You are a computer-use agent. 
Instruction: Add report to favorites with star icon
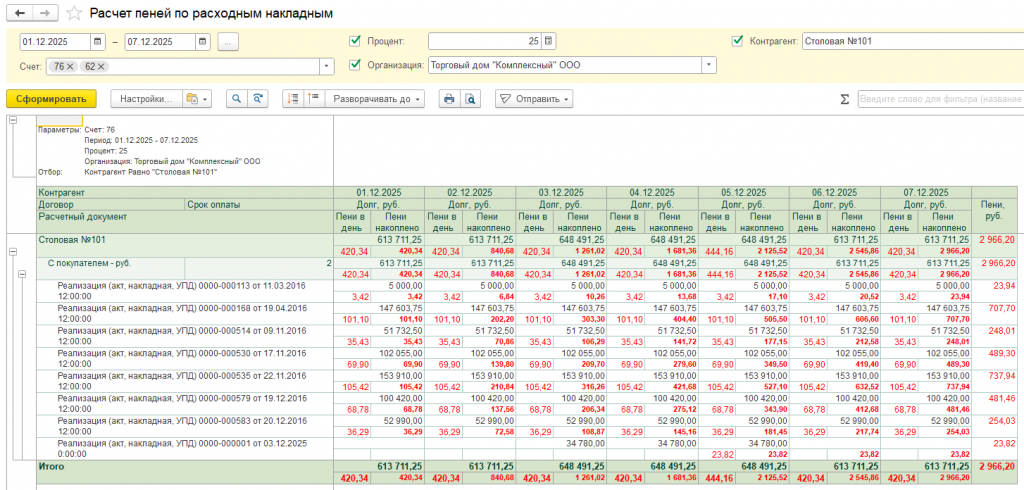click(75, 14)
